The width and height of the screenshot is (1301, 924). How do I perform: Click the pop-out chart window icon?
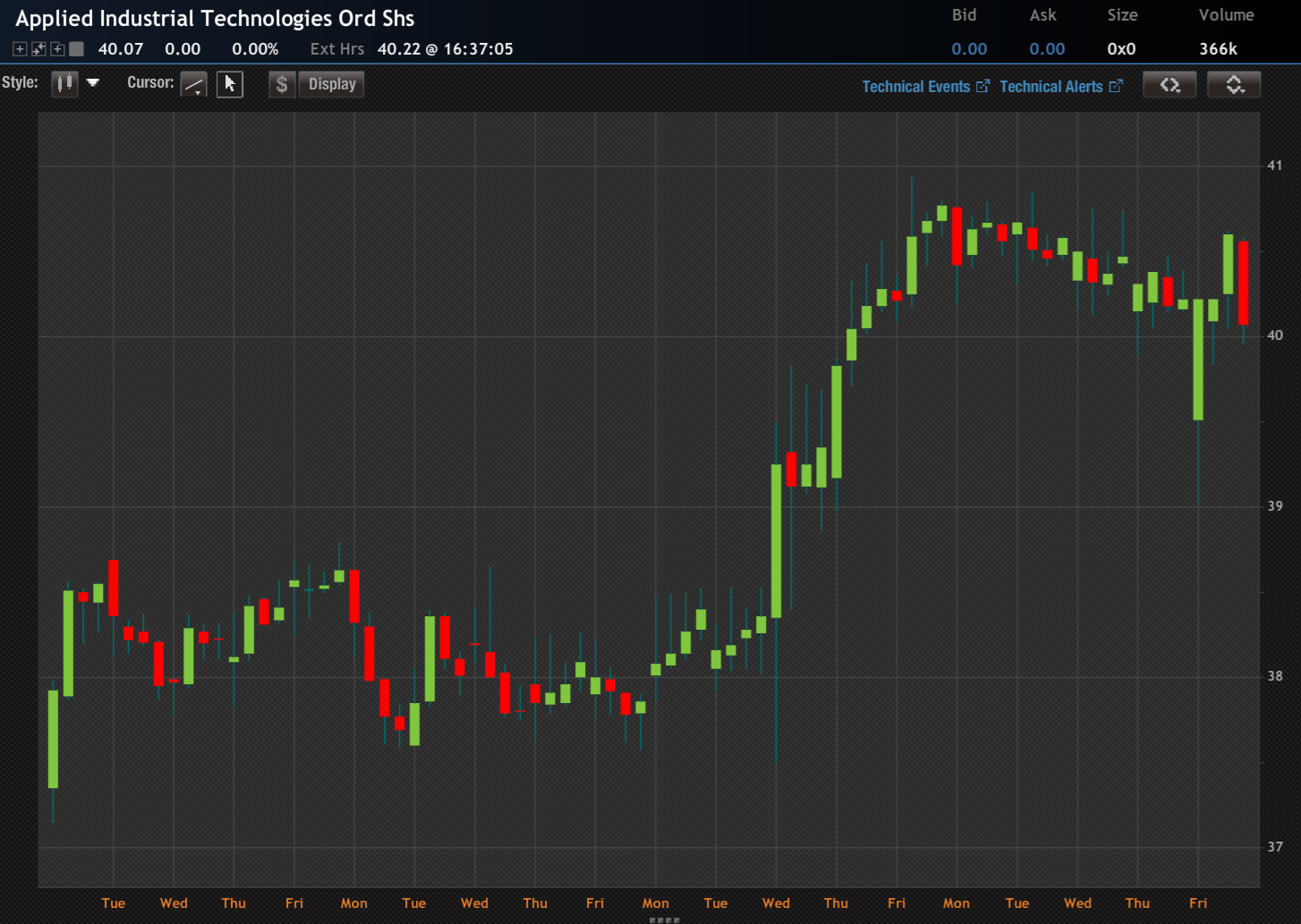coord(38,49)
